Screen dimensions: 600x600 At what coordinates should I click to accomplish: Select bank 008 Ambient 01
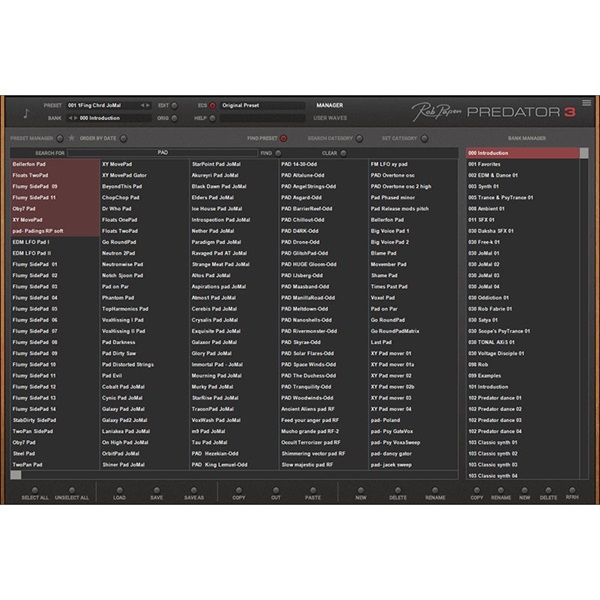(522, 209)
